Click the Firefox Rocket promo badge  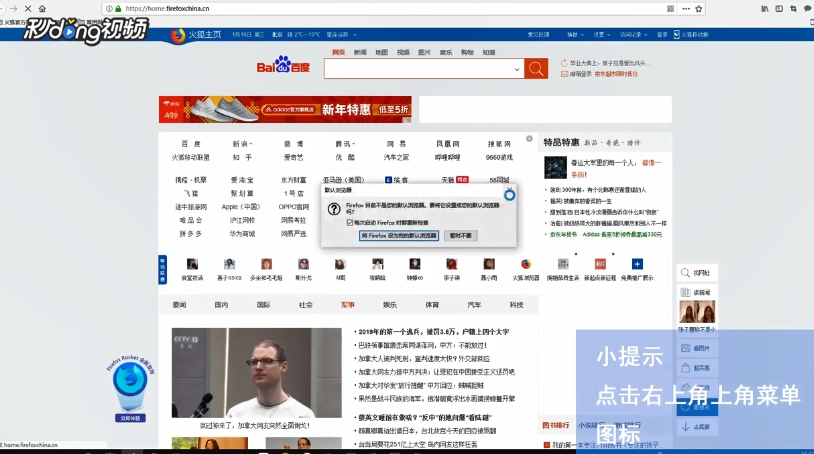(130, 388)
